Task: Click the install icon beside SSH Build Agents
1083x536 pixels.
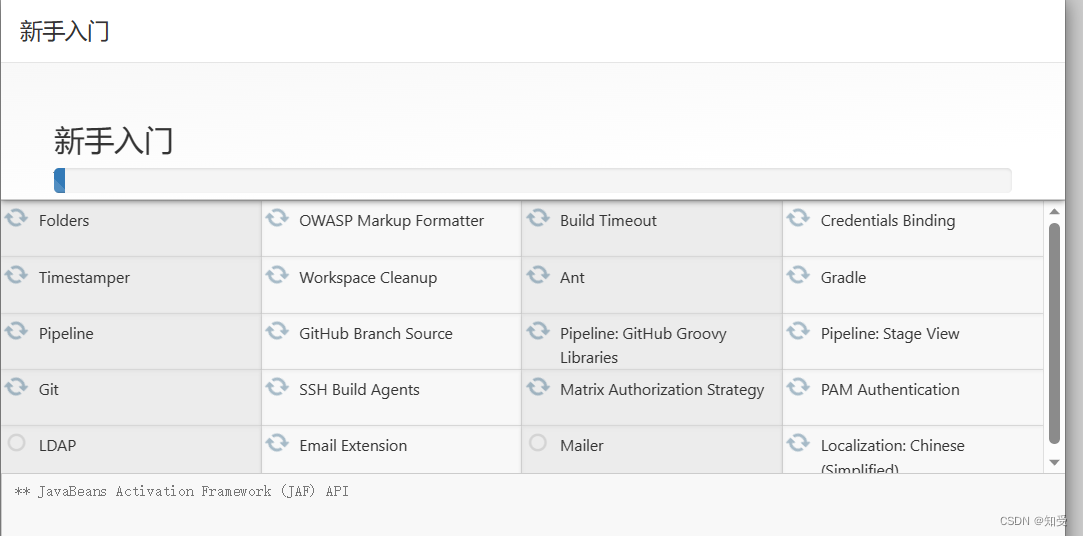Action: pos(277,387)
